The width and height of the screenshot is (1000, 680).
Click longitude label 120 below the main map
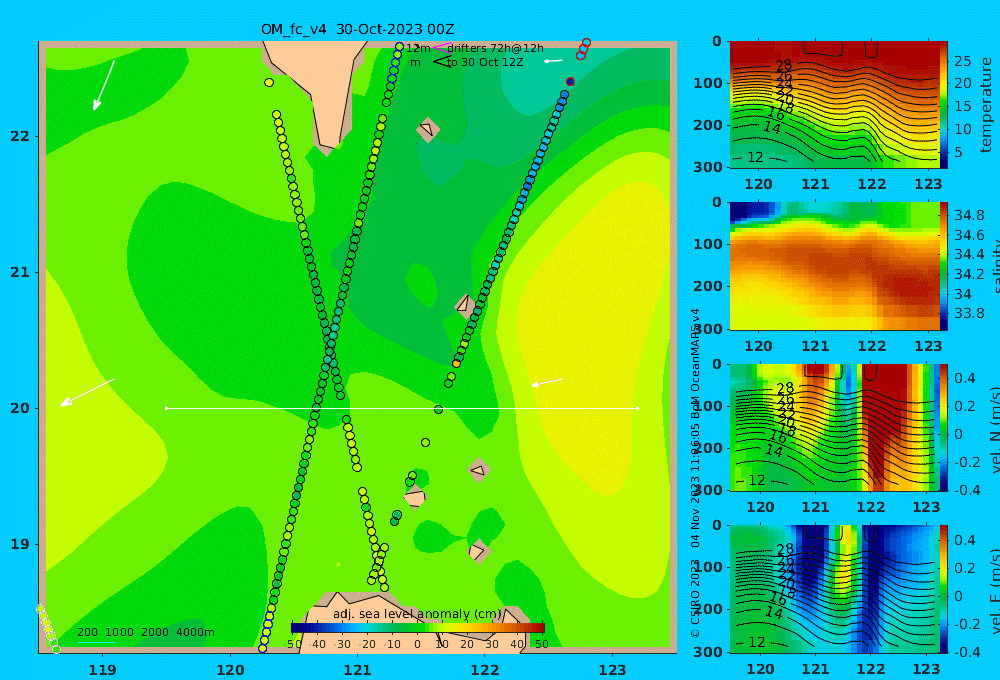(x=230, y=670)
